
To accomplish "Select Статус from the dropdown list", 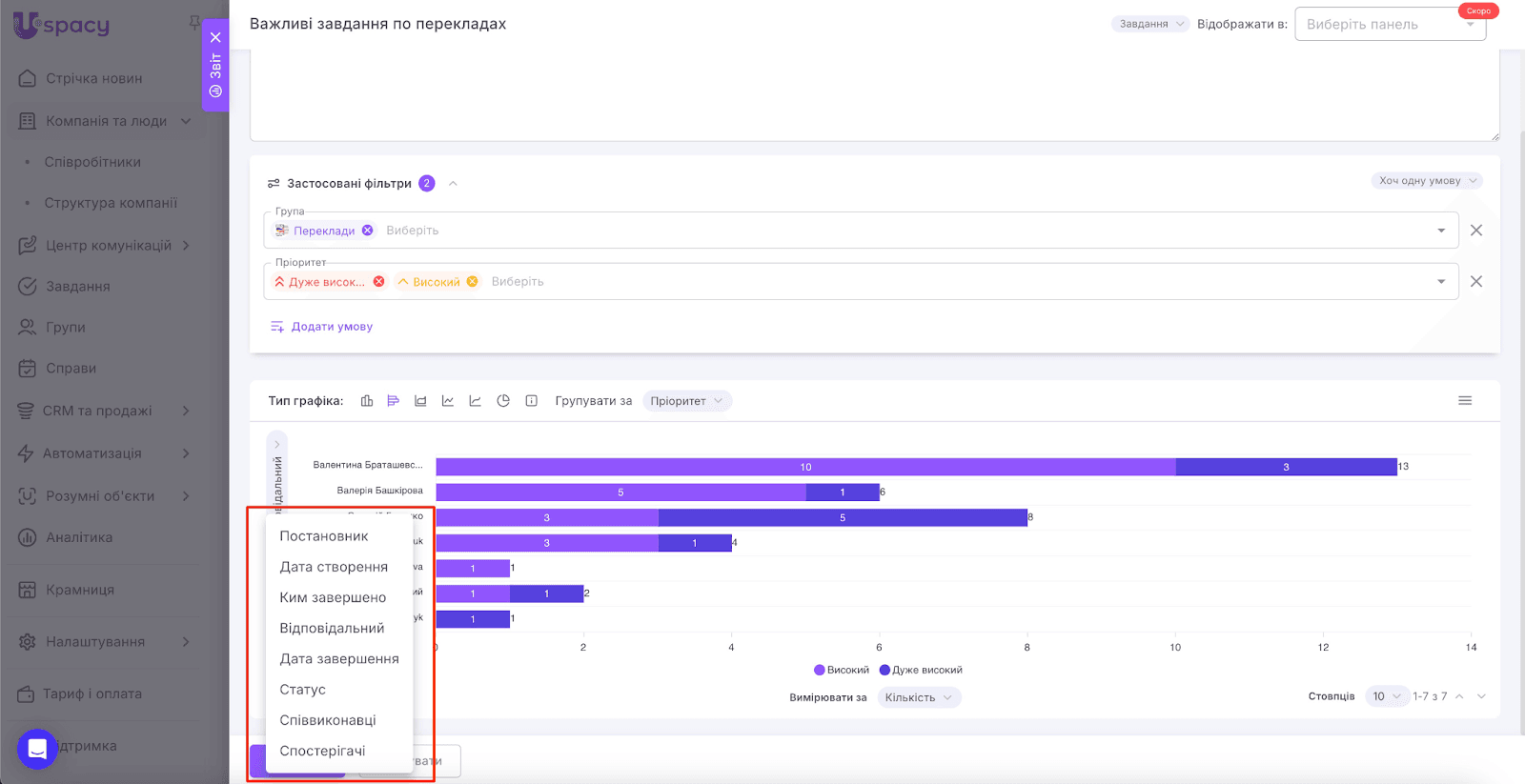I will pos(303,690).
